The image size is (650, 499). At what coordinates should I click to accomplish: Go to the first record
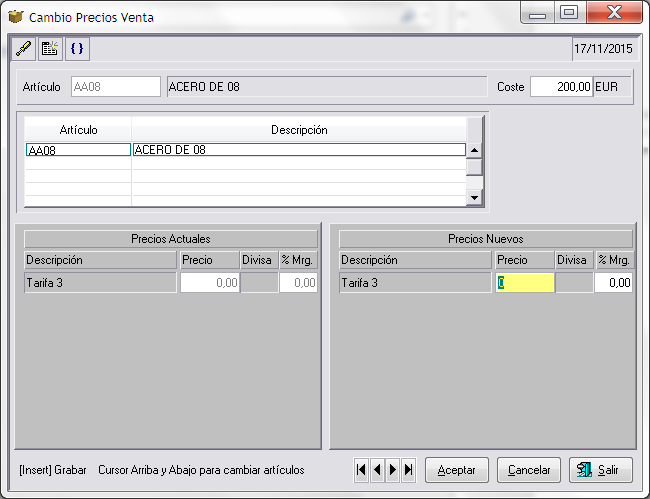[x=361, y=470]
